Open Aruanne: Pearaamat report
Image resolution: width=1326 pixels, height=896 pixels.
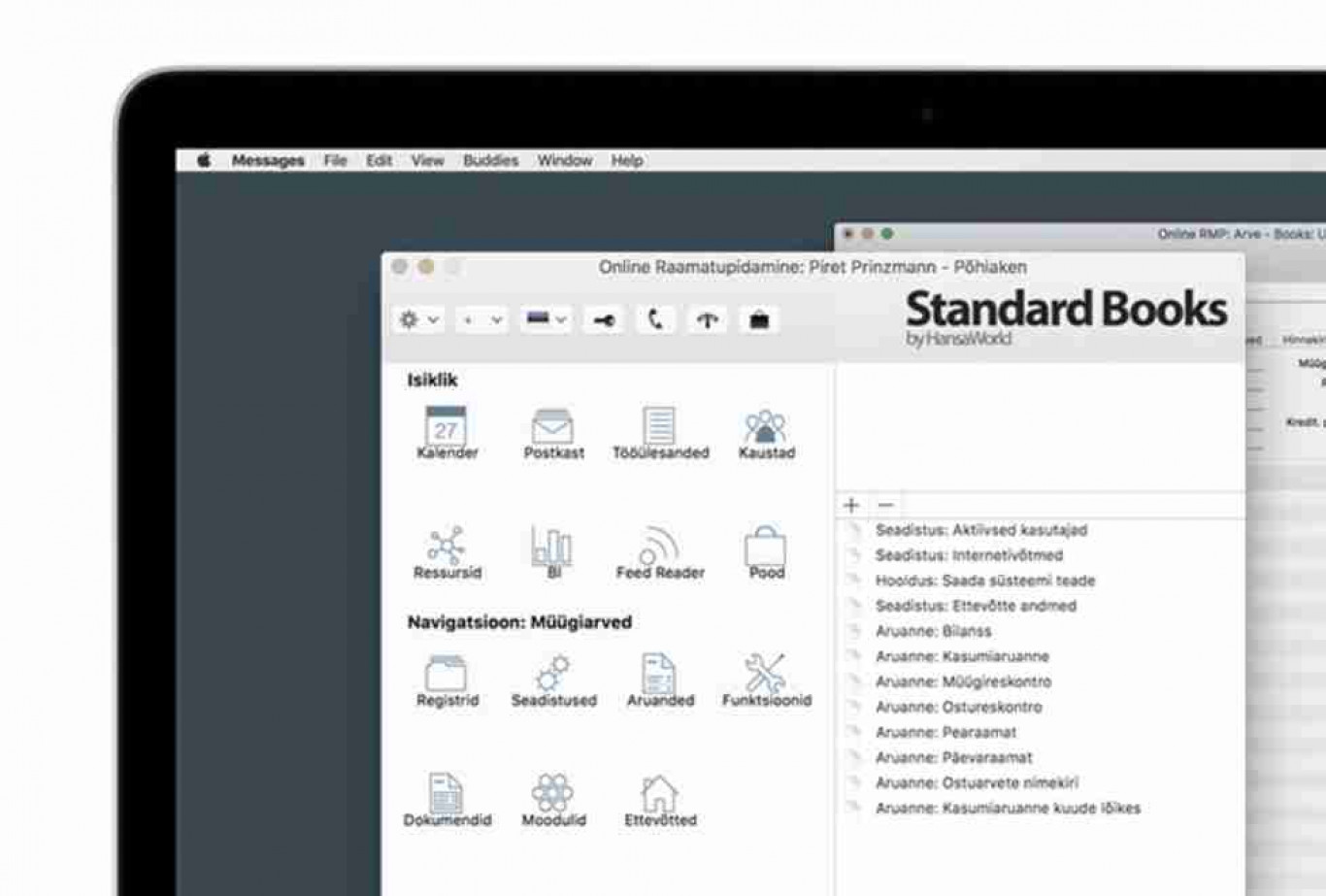pyautogui.click(x=945, y=732)
